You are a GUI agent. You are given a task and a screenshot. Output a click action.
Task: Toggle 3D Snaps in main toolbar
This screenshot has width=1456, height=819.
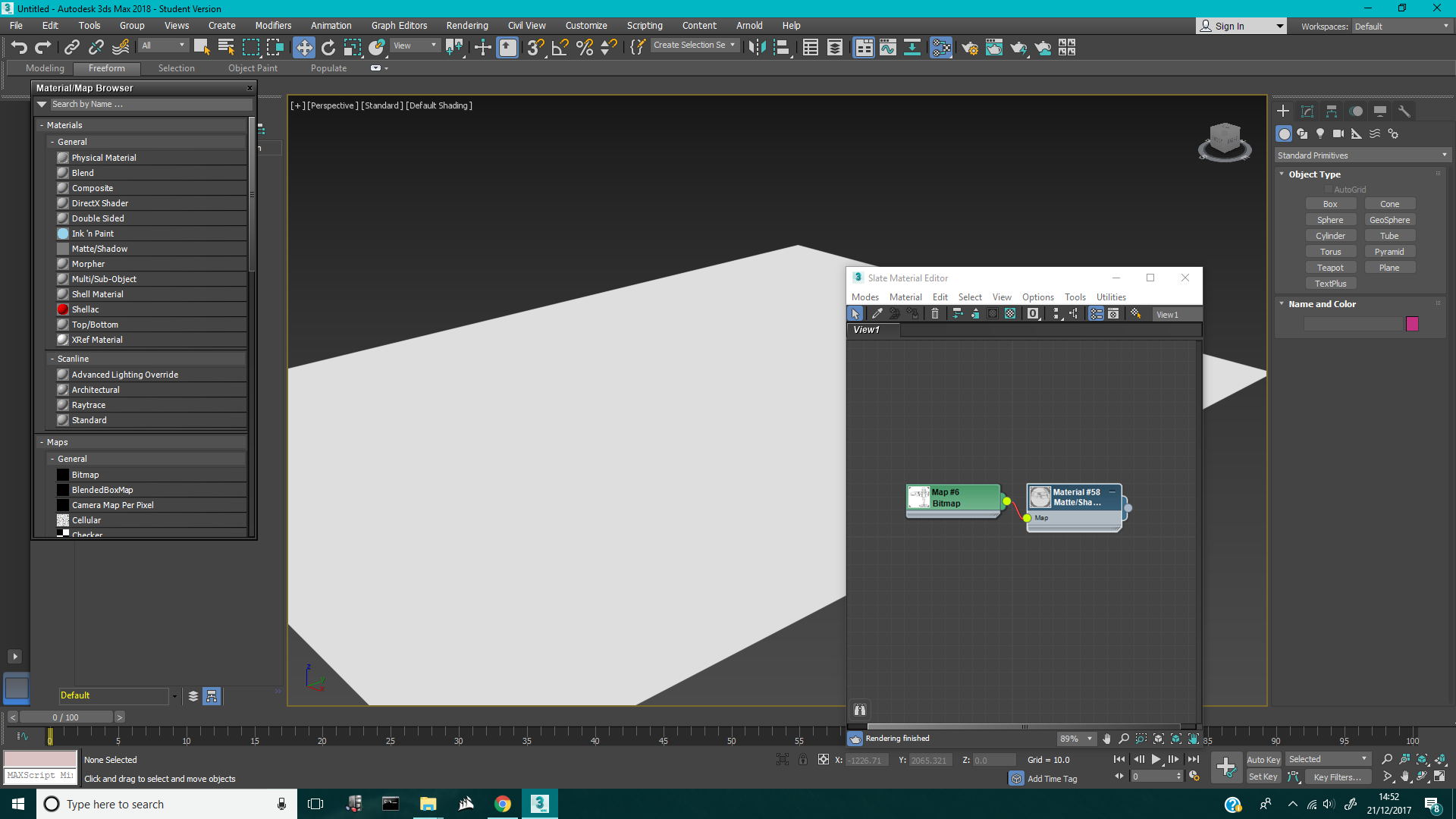click(x=535, y=47)
